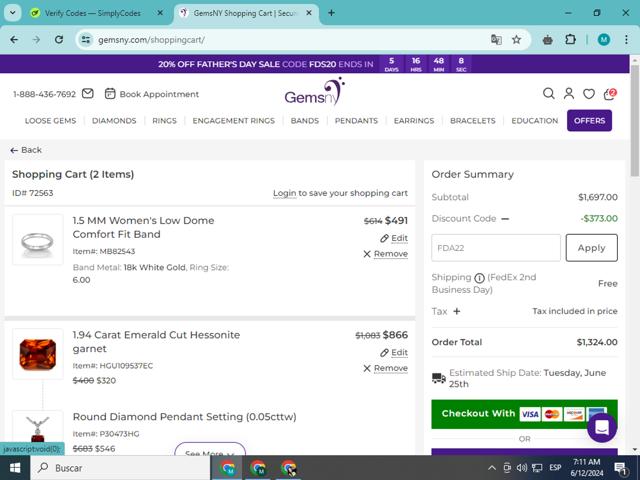
Task: Open the site search magnifier icon
Action: 549,94
